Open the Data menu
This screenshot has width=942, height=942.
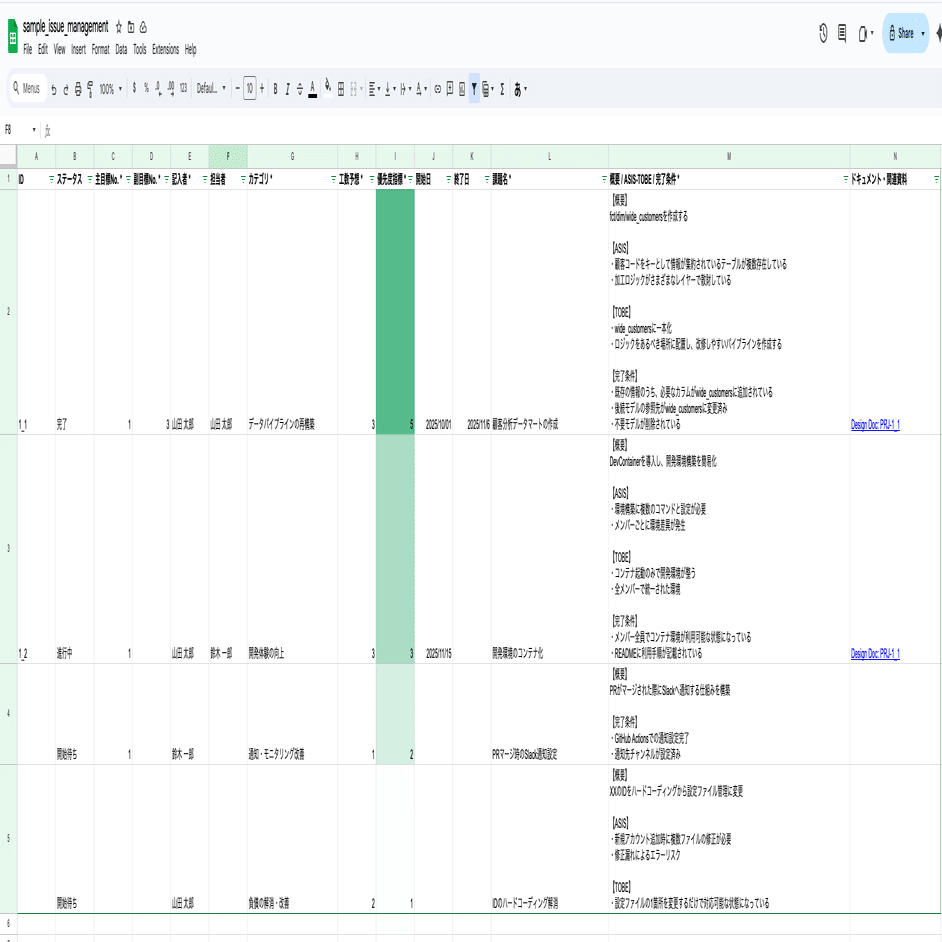pyautogui.click(x=118, y=48)
